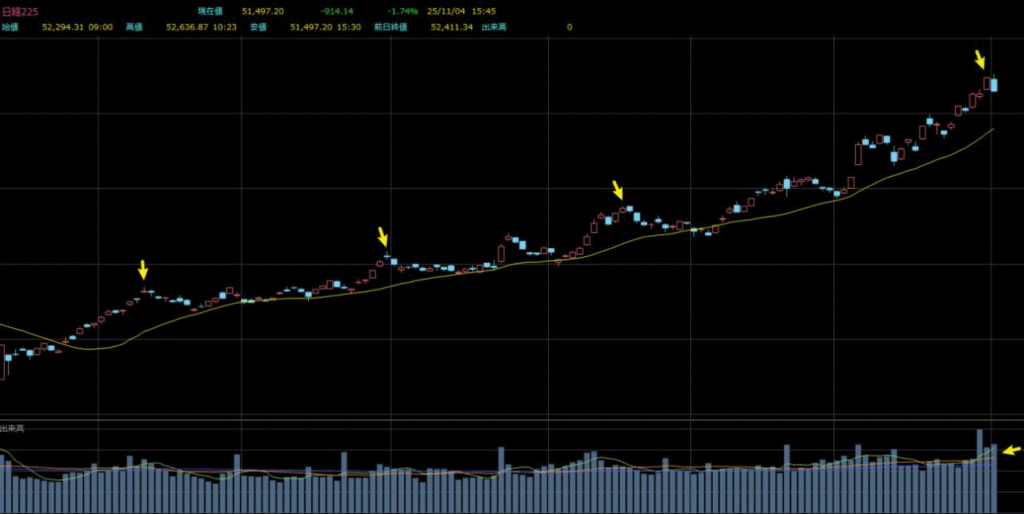This screenshot has height=514, width=1024.
Task: Click the first yellow arrow on the left
Action: (x=143, y=269)
